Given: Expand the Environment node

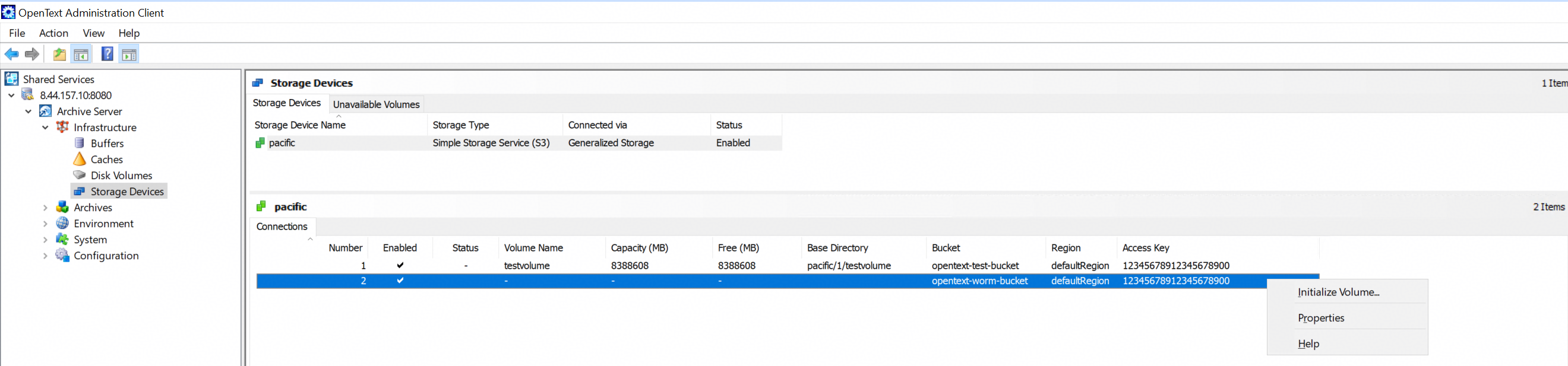Looking at the screenshot, I should 46,223.
